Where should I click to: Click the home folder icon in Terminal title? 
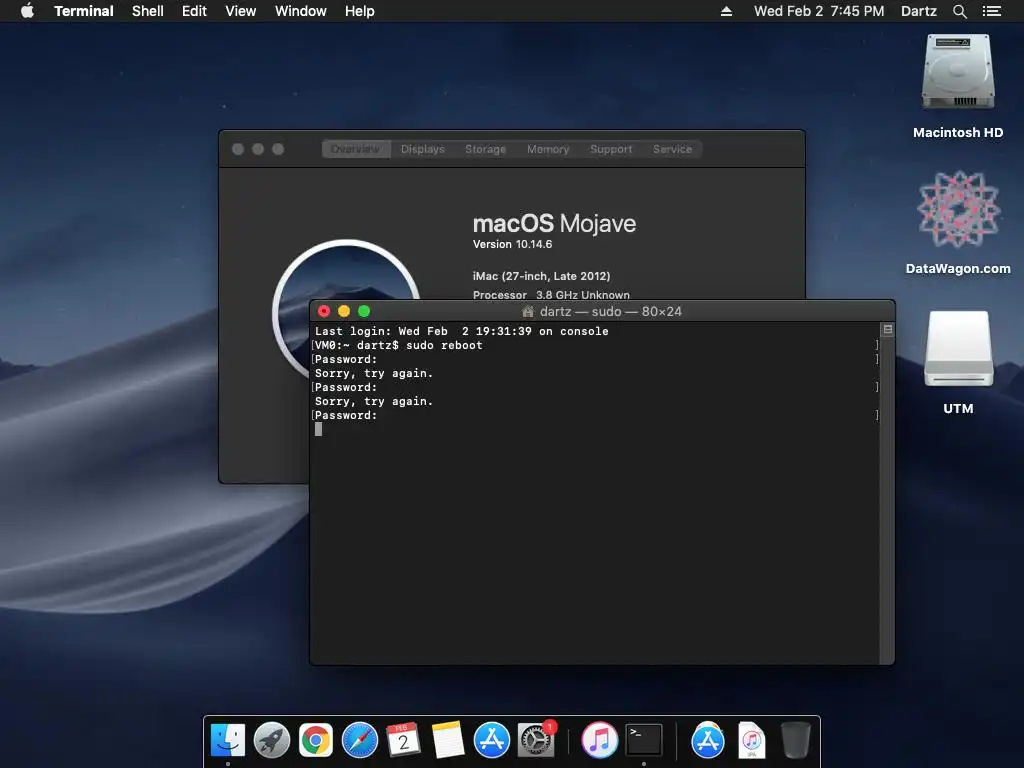coord(528,312)
